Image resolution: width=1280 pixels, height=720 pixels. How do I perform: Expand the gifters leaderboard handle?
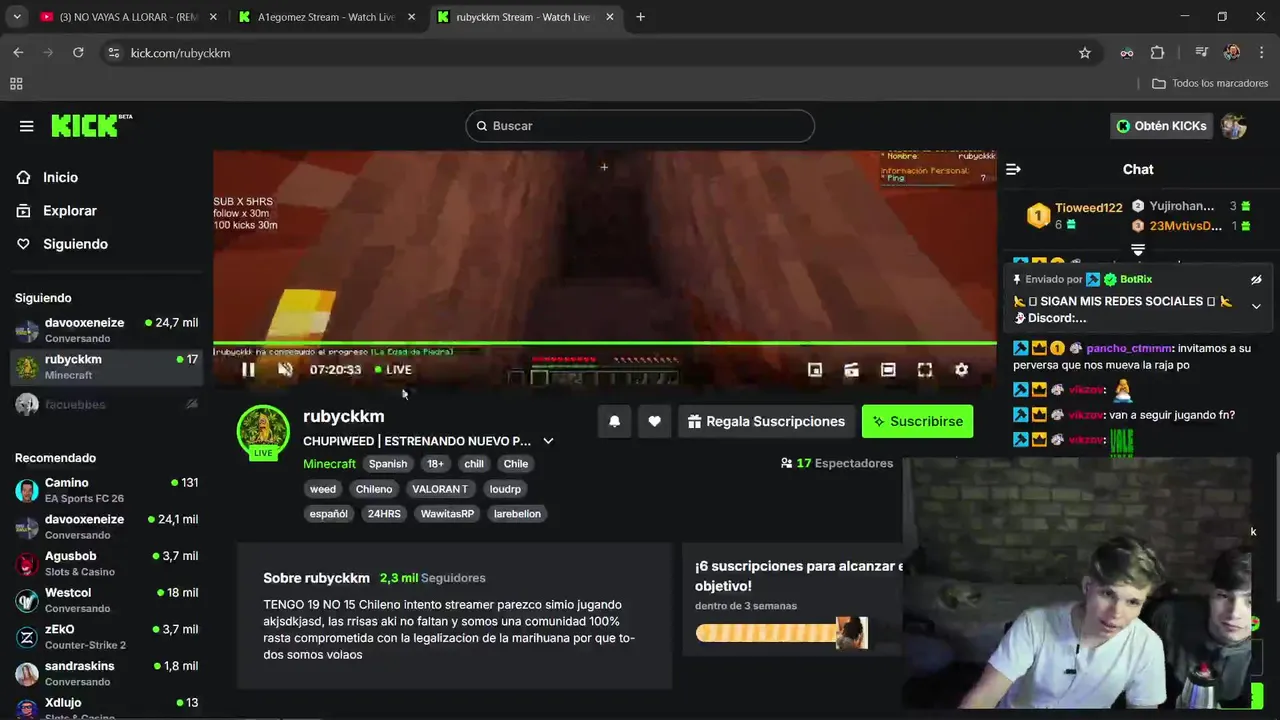point(1138,249)
